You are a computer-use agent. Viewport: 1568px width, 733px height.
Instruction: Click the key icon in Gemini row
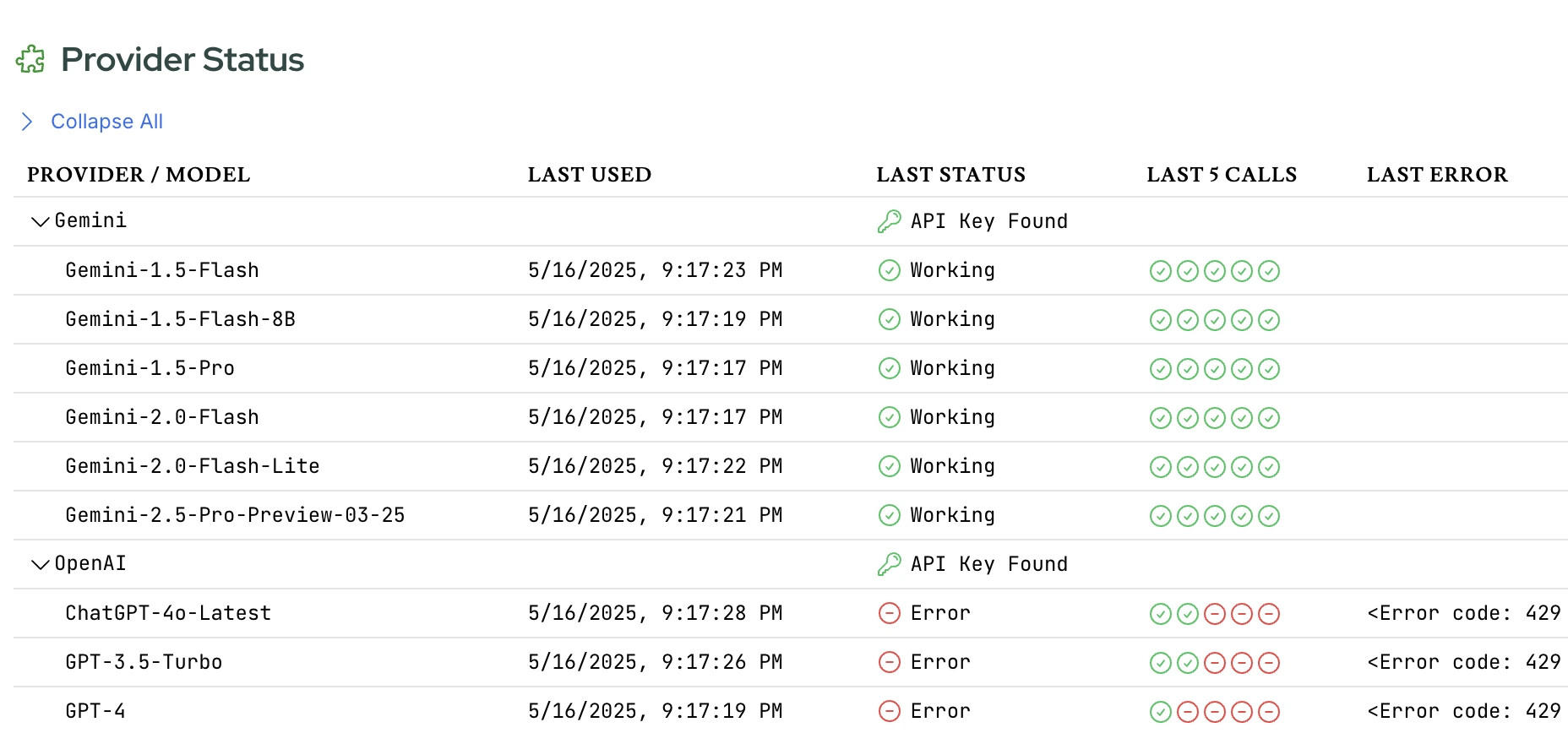click(890, 221)
